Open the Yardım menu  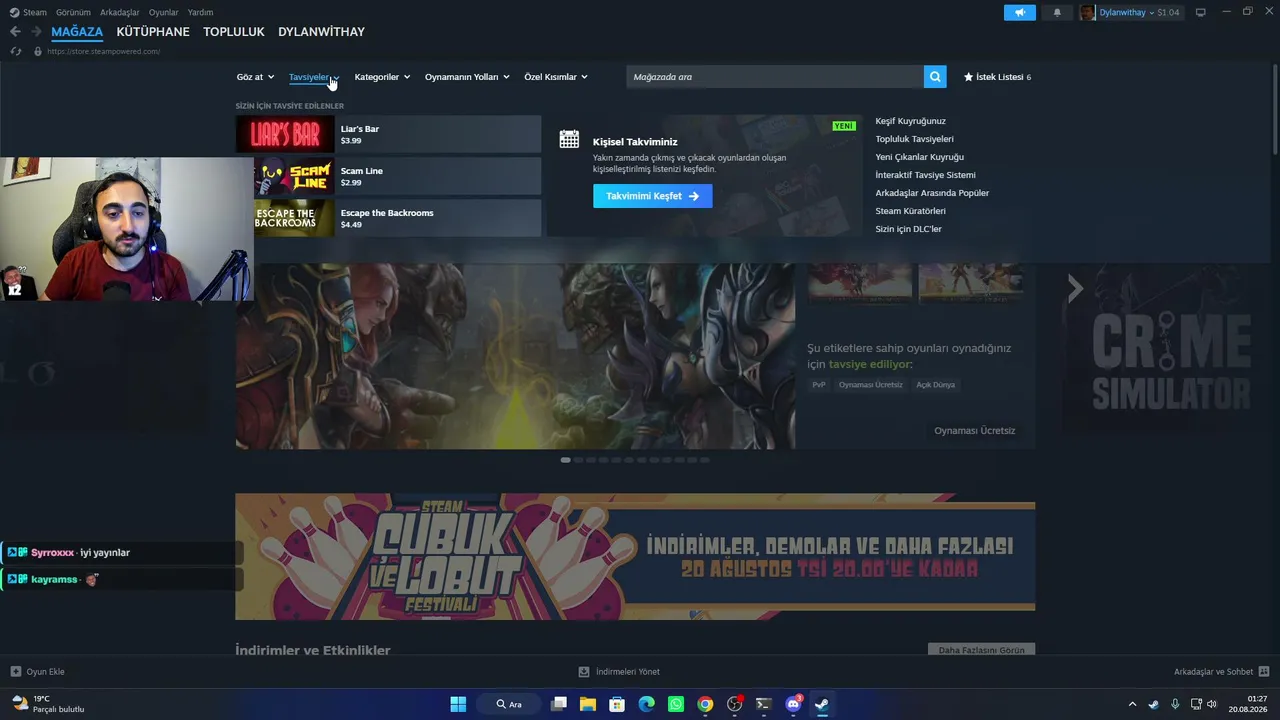pyautogui.click(x=200, y=12)
